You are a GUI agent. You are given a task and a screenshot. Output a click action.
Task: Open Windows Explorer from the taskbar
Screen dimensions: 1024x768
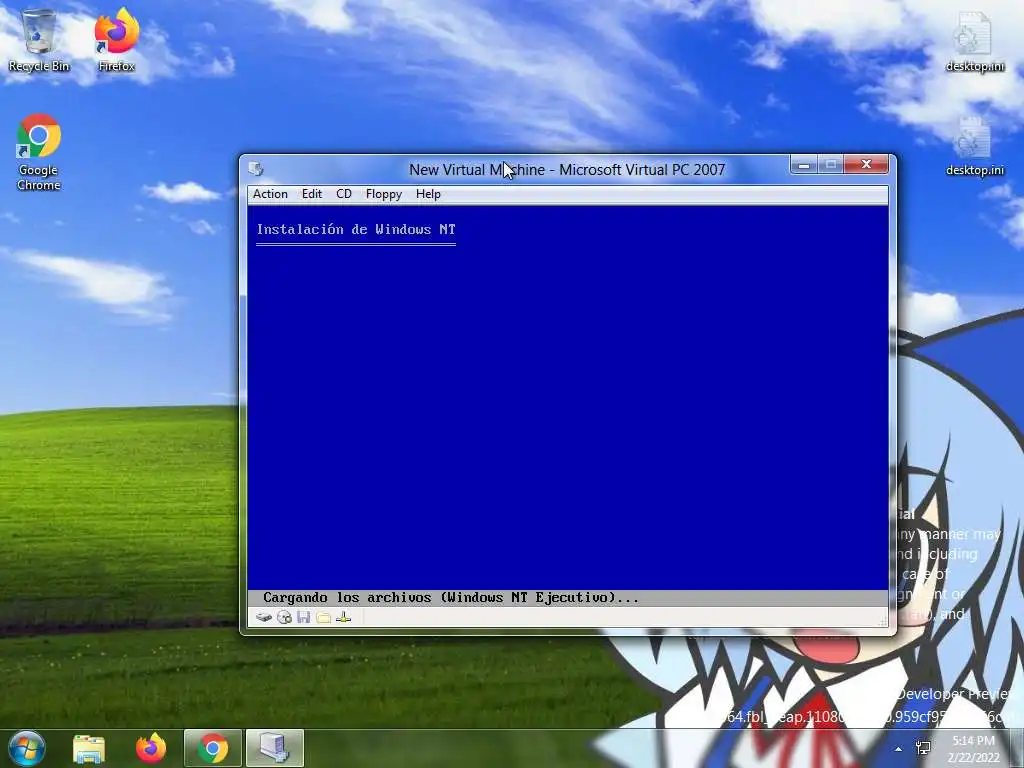click(x=89, y=748)
